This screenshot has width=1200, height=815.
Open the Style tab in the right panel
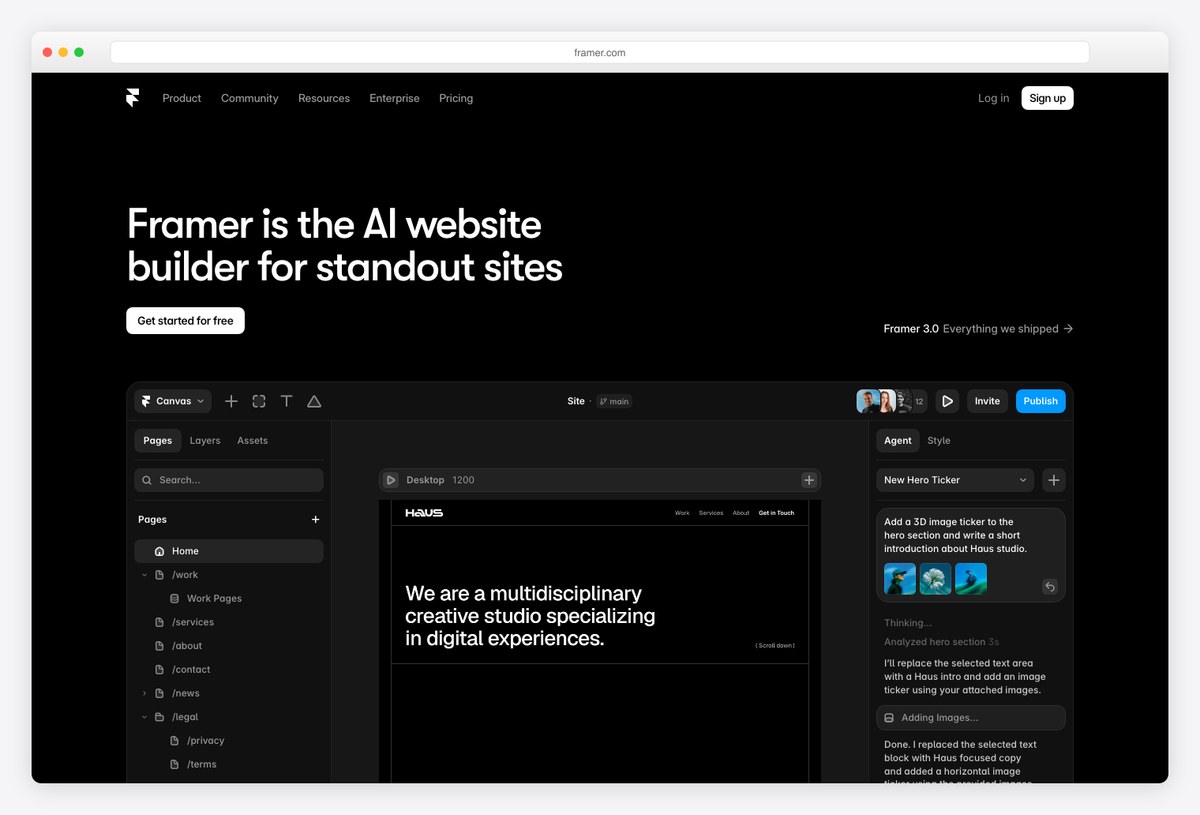tap(939, 440)
